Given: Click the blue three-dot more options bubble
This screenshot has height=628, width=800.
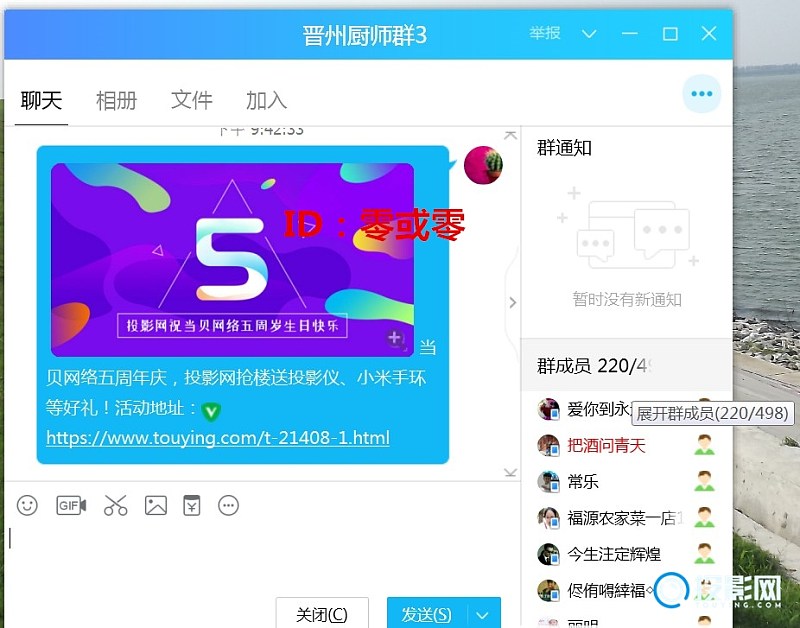Looking at the screenshot, I should point(702,94).
